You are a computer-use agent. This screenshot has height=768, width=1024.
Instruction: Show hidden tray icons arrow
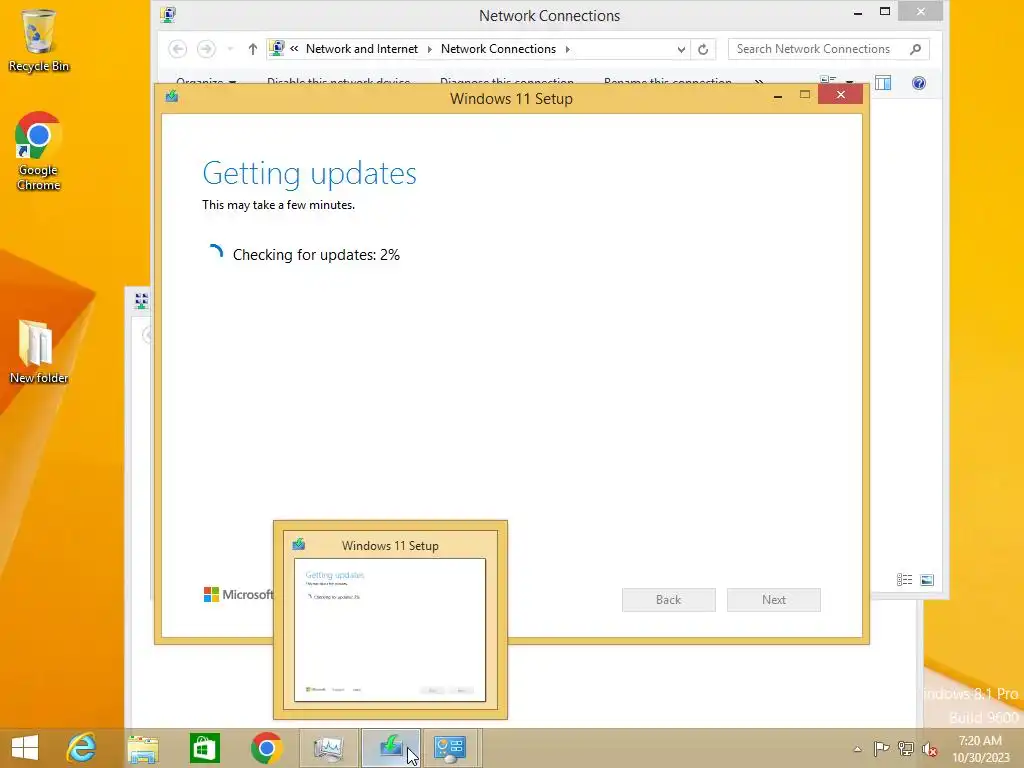pyautogui.click(x=857, y=749)
